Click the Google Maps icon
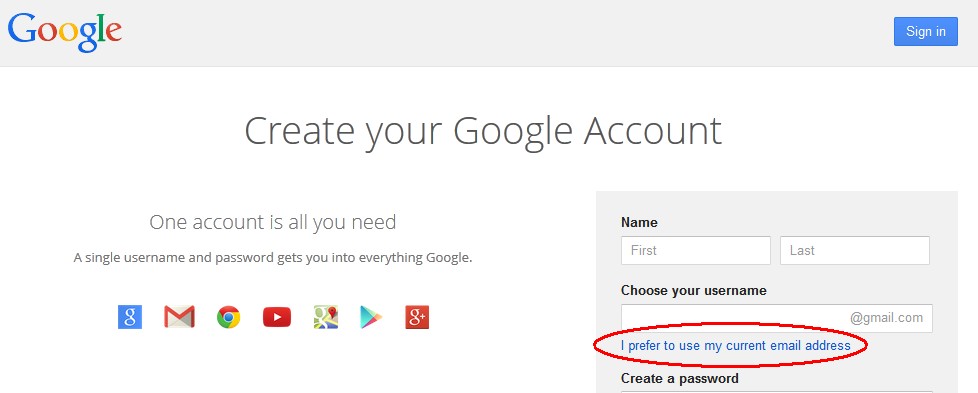This screenshot has height=393, width=978. [x=326, y=317]
